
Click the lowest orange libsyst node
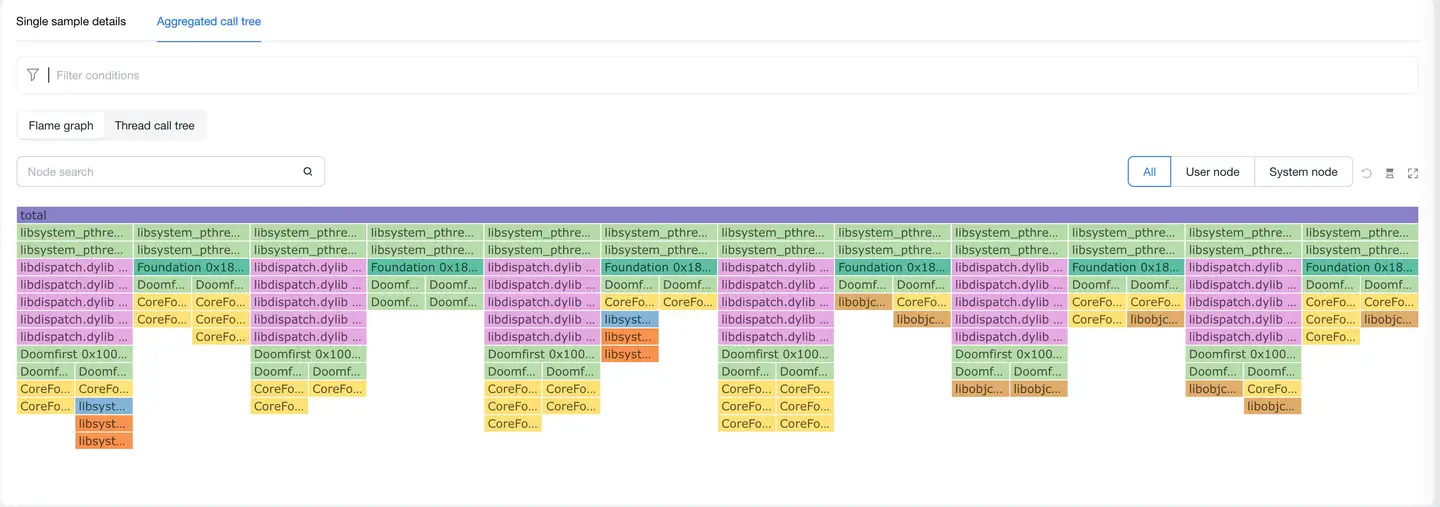pyautogui.click(x=104, y=441)
